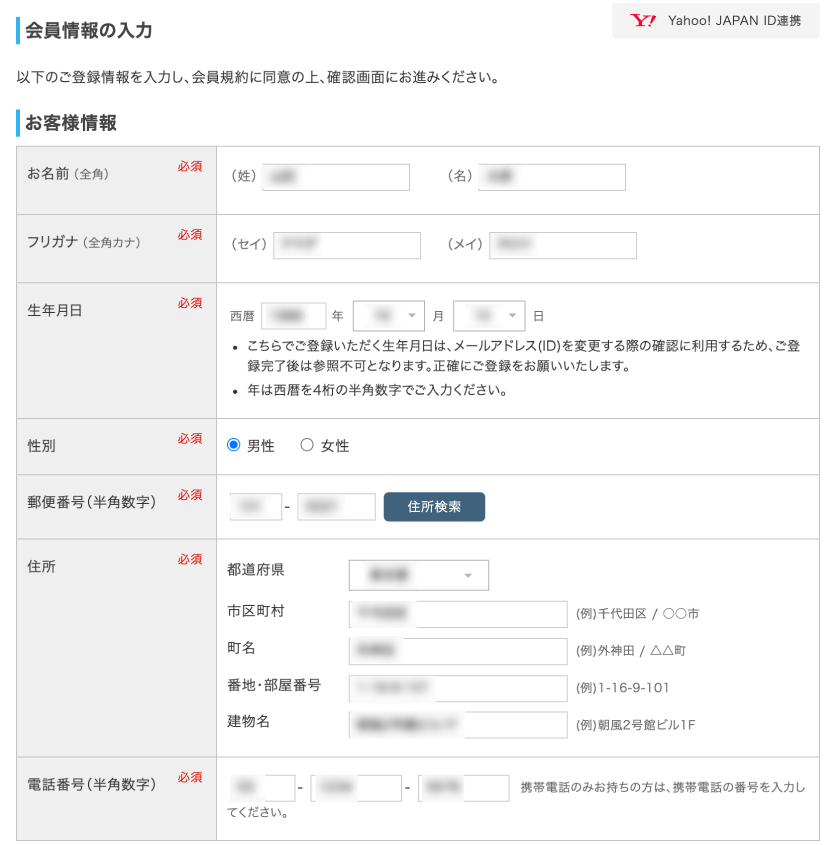
Task: Click the 性別 row label
Action: coord(41,446)
